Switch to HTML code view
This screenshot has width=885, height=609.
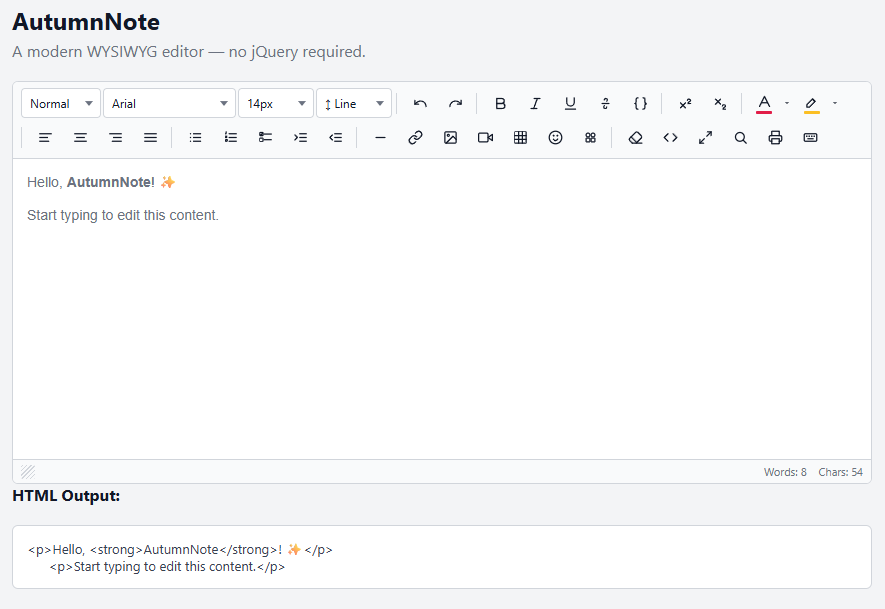[671, 138]
